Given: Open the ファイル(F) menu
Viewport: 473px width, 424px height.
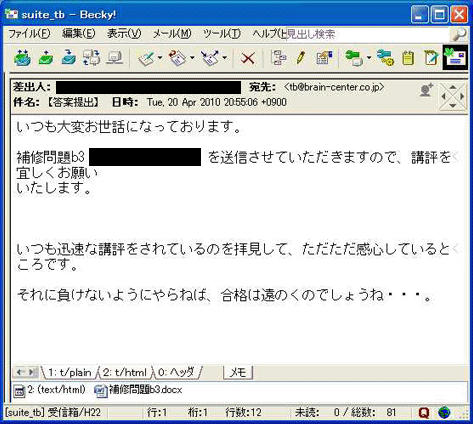Looking at the screenshot, I should 29,34.
